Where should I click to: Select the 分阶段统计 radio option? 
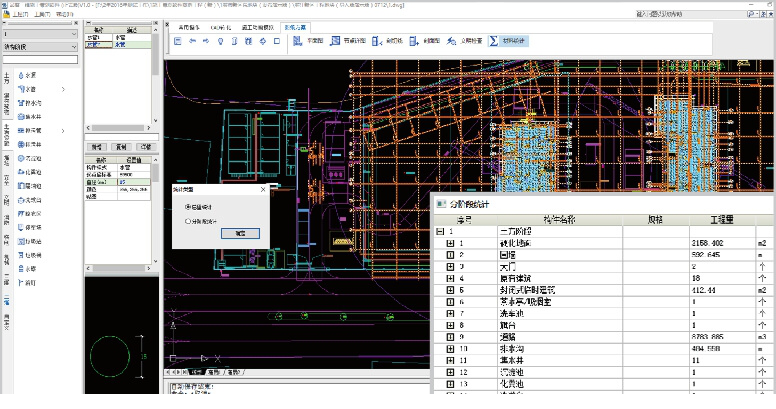pos(201,221)
